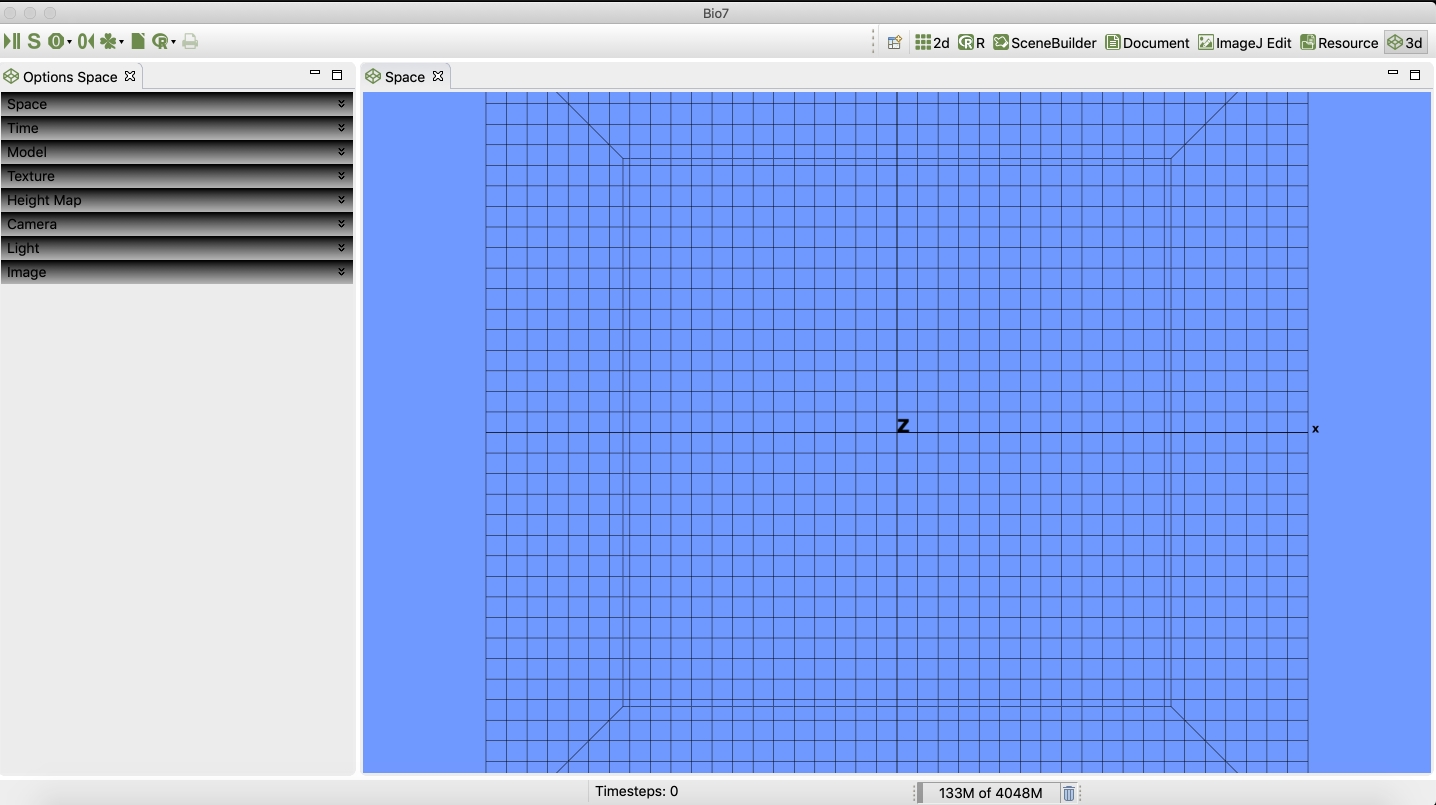Click the heap memory status bar
This screenshot has width=1436, height=805.
pyautogui.click(x=989, y=793)
